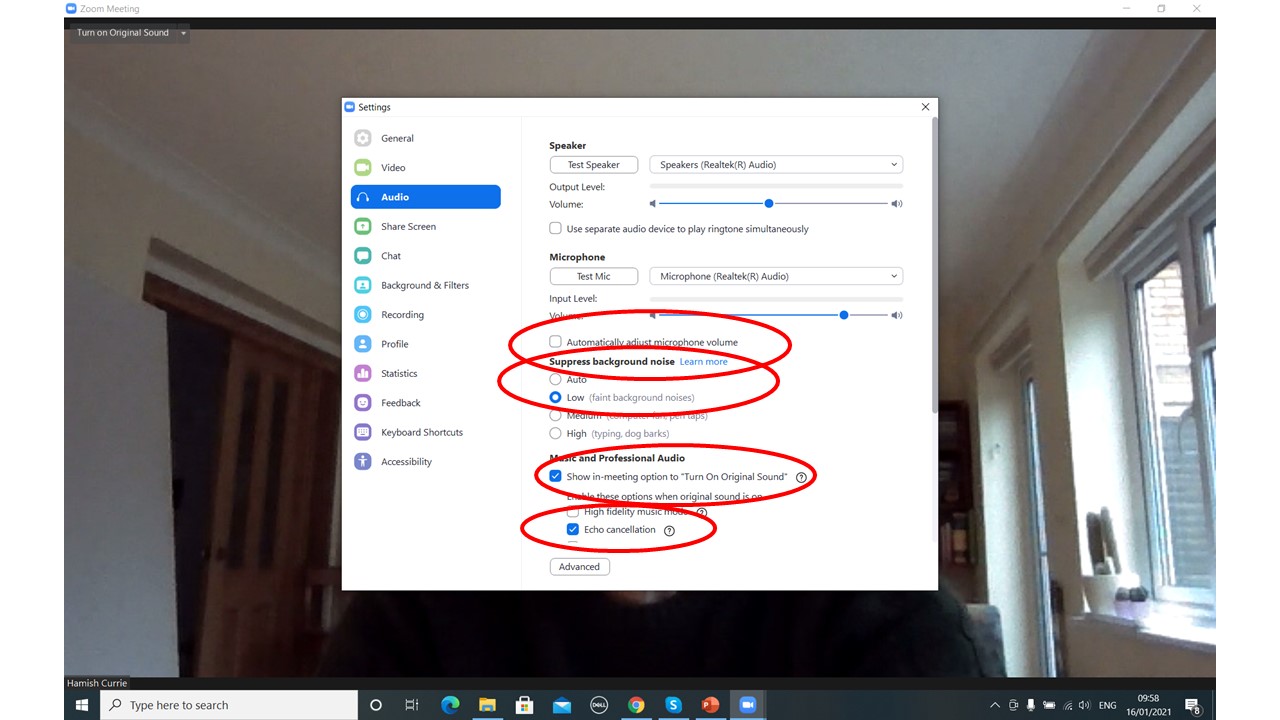Choose High noise suppression radio button

tap(556, 434)
